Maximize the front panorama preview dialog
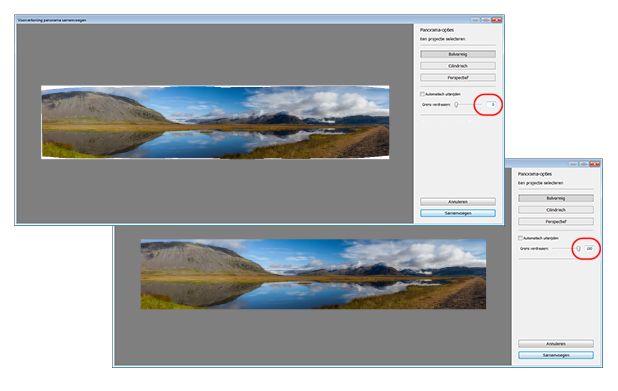The height and width of the screenshot is (391, 618). (x=486, y=20)
